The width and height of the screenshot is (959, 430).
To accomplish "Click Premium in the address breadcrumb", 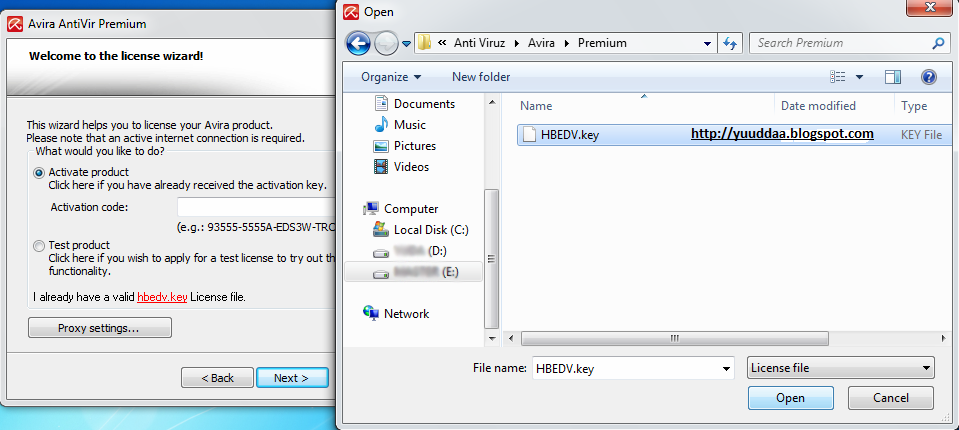I will [x=602, y=43].
